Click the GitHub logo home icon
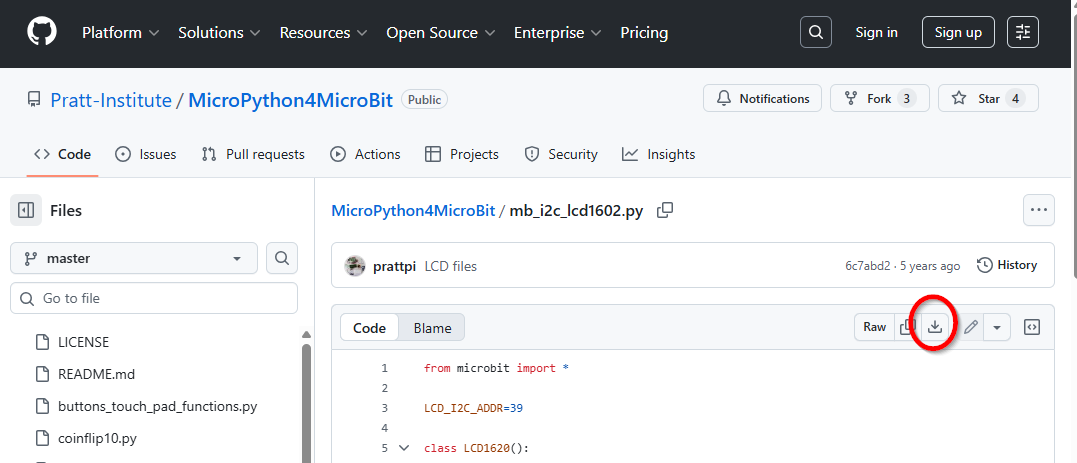The image size is (1077, 463). (x=42, y=33)
